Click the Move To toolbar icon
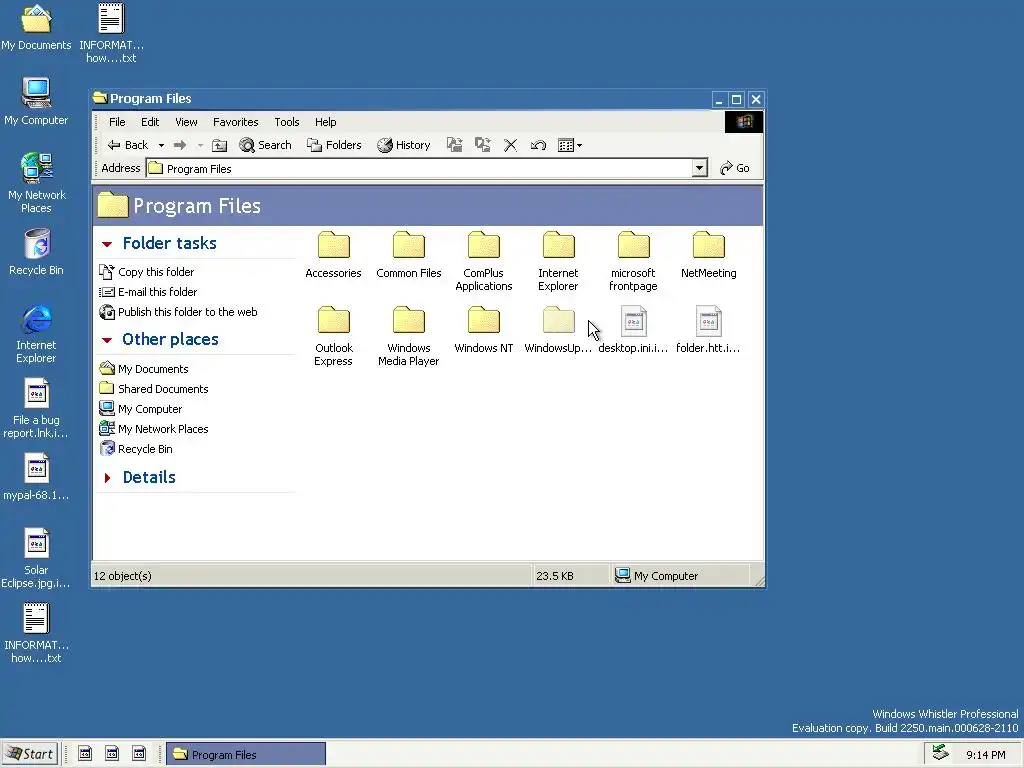Viewport: 1024px width, 768px height. tap(455, 145)
